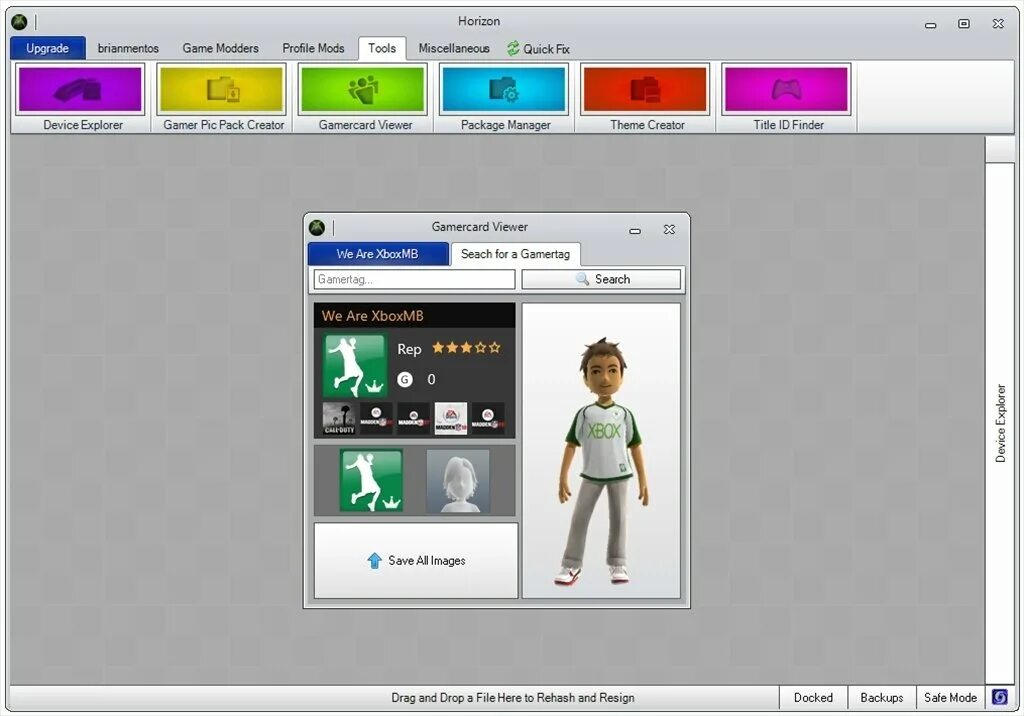Maximize the Horizon main window
1024x716 pixels.
963,24
